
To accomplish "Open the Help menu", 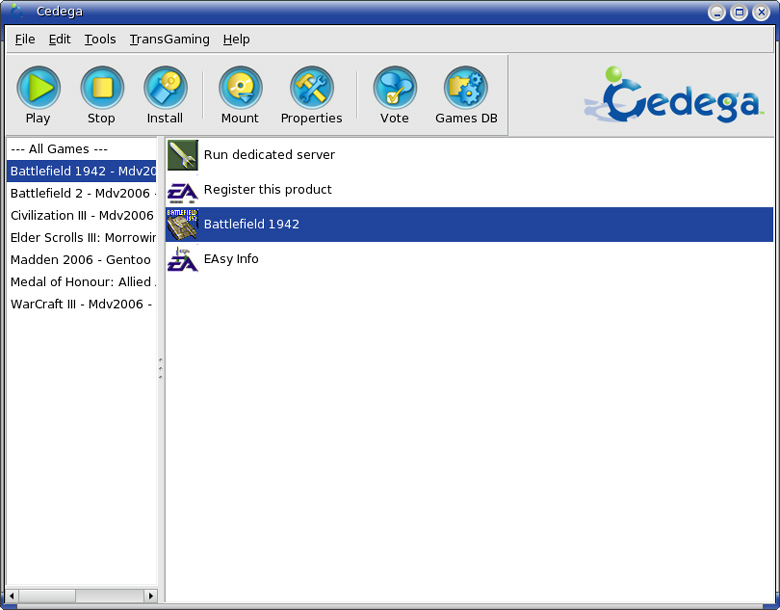I will (236, 39).
